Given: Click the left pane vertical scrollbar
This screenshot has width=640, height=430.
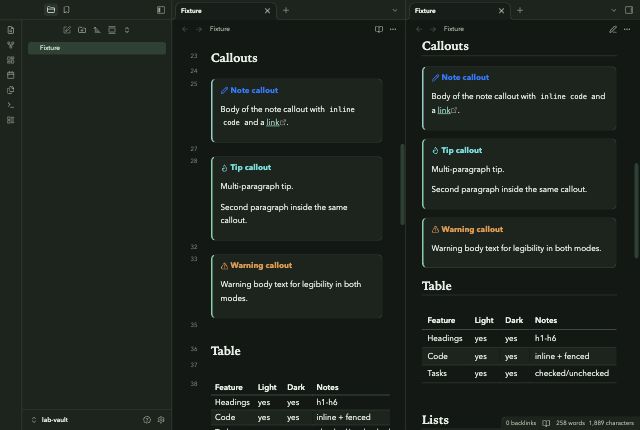Looking at the screenshot, I should pyautogui.click(x=402, y=184).
